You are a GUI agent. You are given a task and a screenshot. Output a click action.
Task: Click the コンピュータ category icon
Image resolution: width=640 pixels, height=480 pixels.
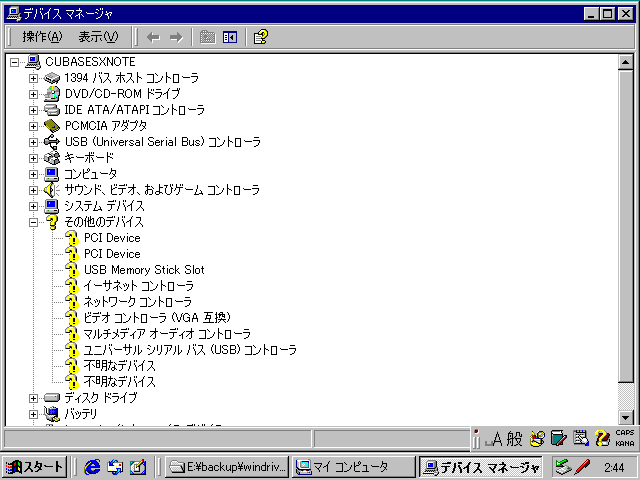tap(52, 174)
